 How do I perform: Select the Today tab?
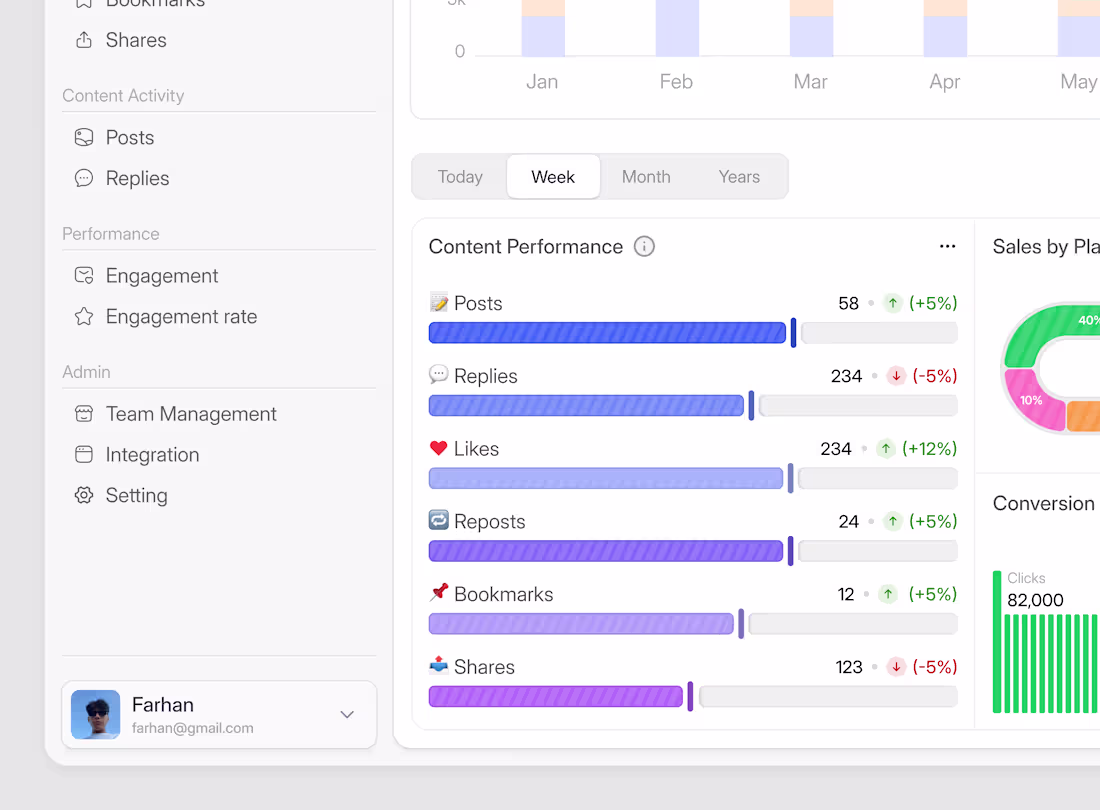pos(459,176)
